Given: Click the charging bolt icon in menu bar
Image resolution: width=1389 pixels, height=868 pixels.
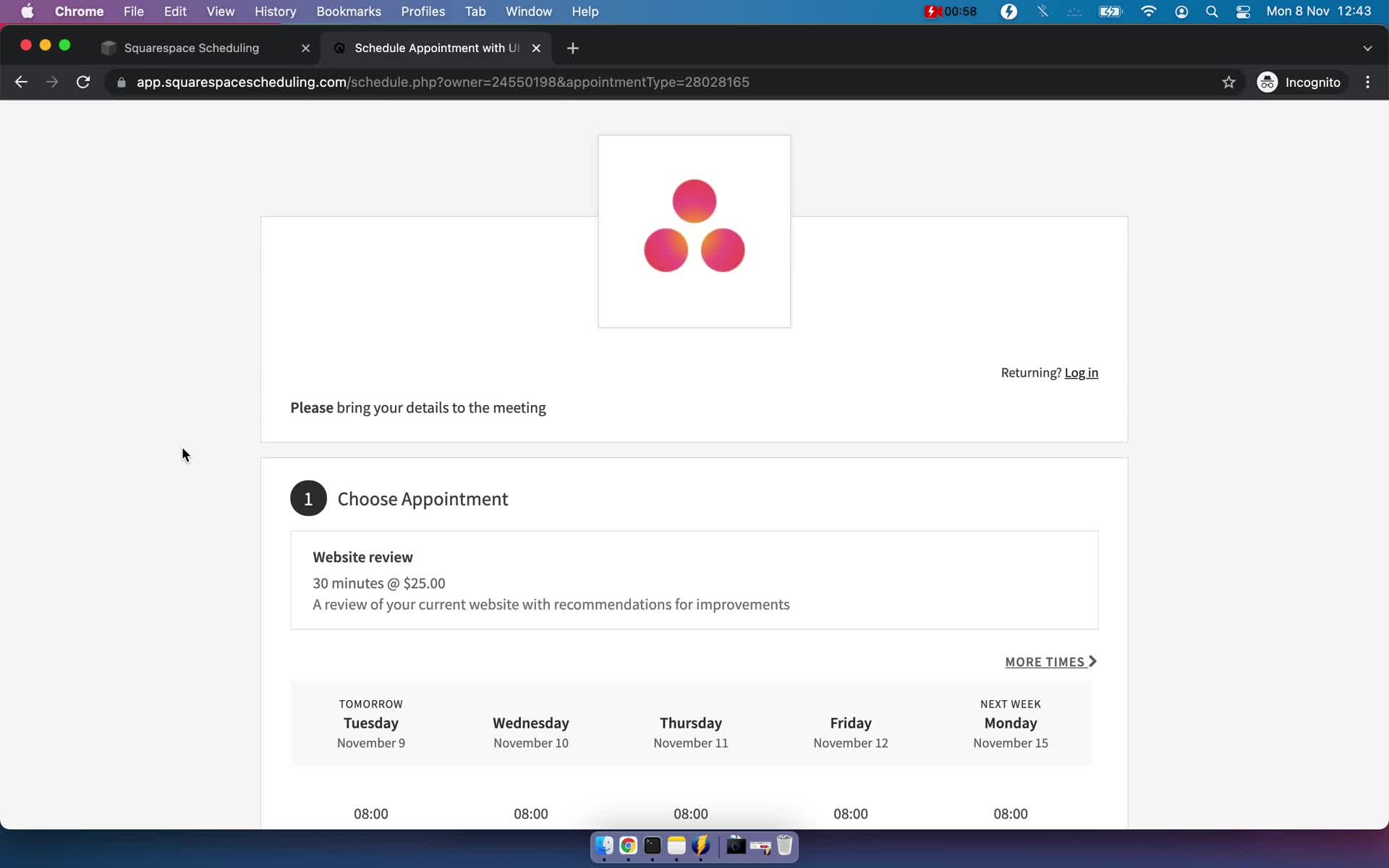Looking at the screenshot, I should (x=1009, y=11).
